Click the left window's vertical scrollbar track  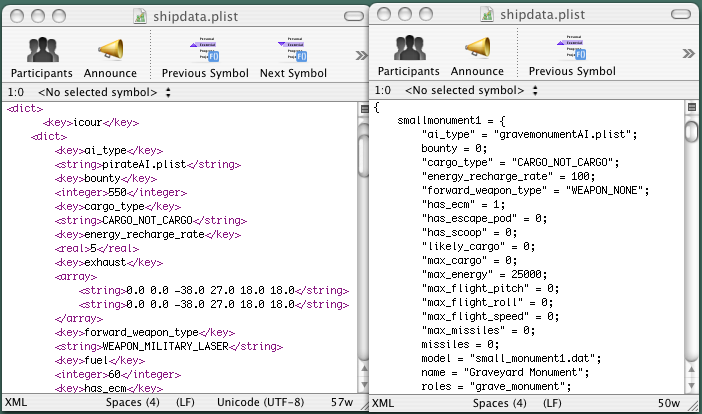point(362,250)
